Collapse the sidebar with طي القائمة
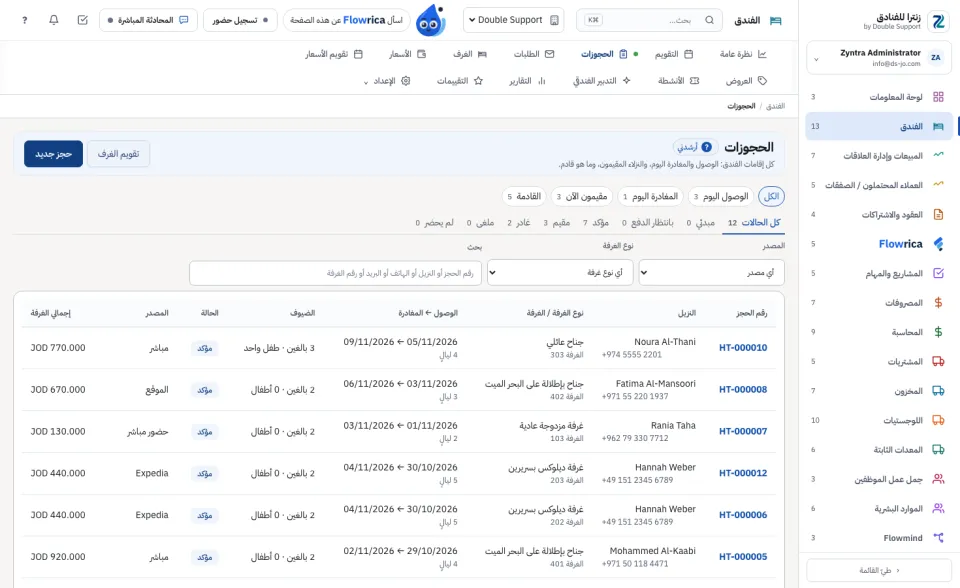Viewport: 960px width, 588px height. click(x=879, y=570)
